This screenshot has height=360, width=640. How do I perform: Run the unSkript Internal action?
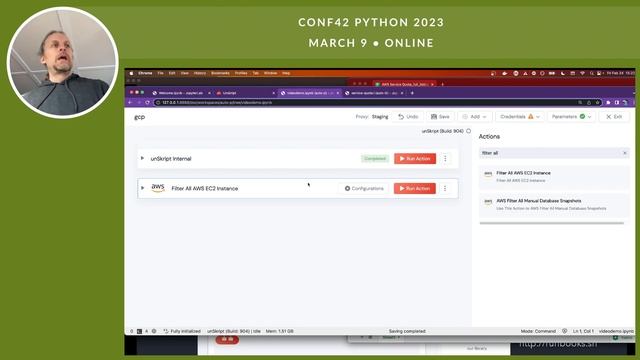pos(415,158)
